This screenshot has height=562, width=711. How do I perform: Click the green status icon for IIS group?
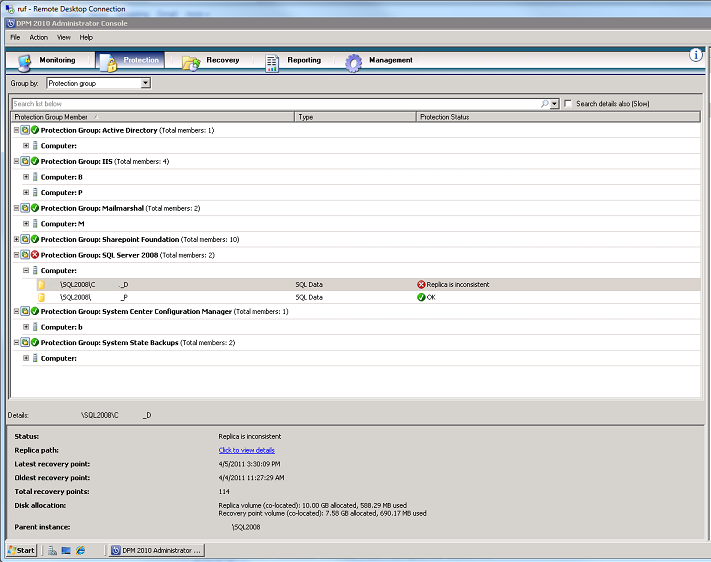pos(35,161)
